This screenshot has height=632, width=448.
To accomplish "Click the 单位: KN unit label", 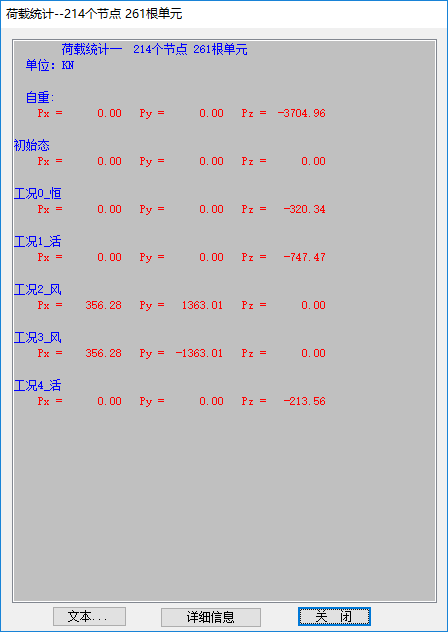I will [x=50, y=65].
